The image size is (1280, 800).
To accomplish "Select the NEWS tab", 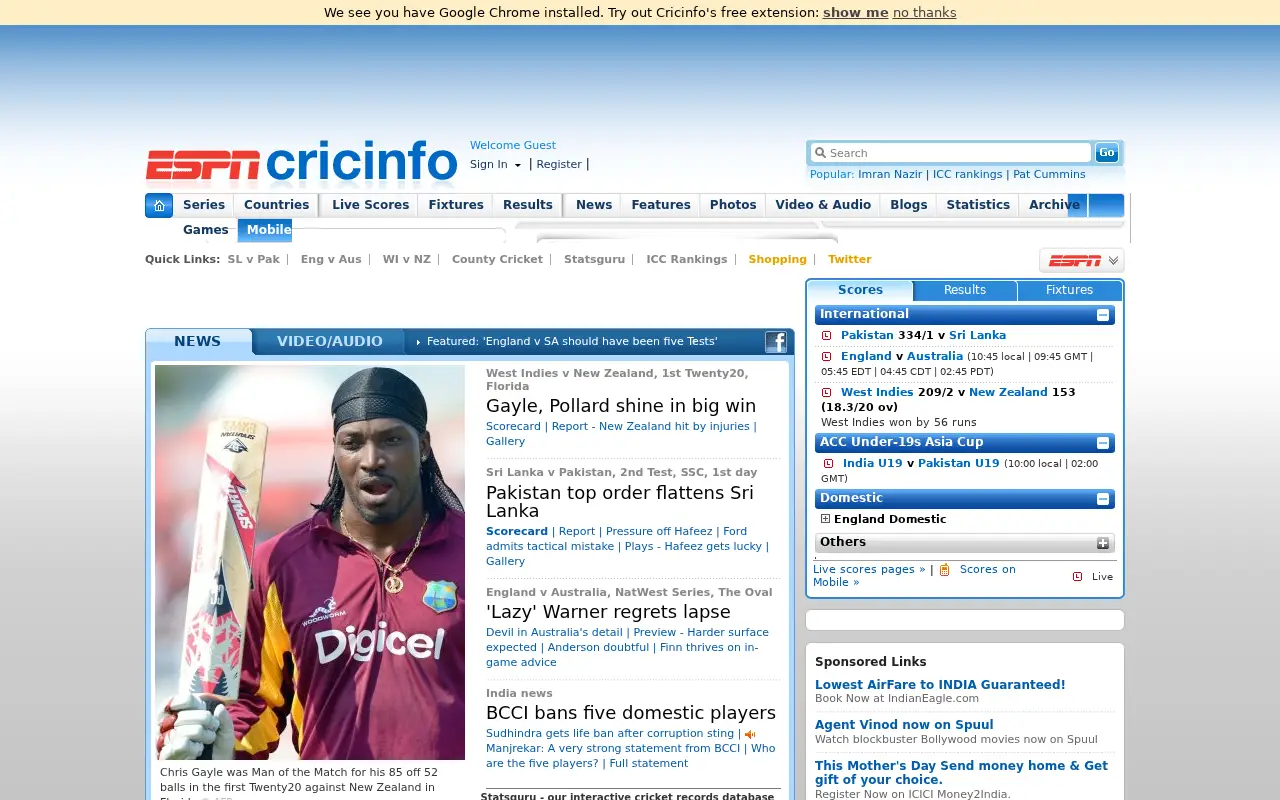I will click(198, 342).
